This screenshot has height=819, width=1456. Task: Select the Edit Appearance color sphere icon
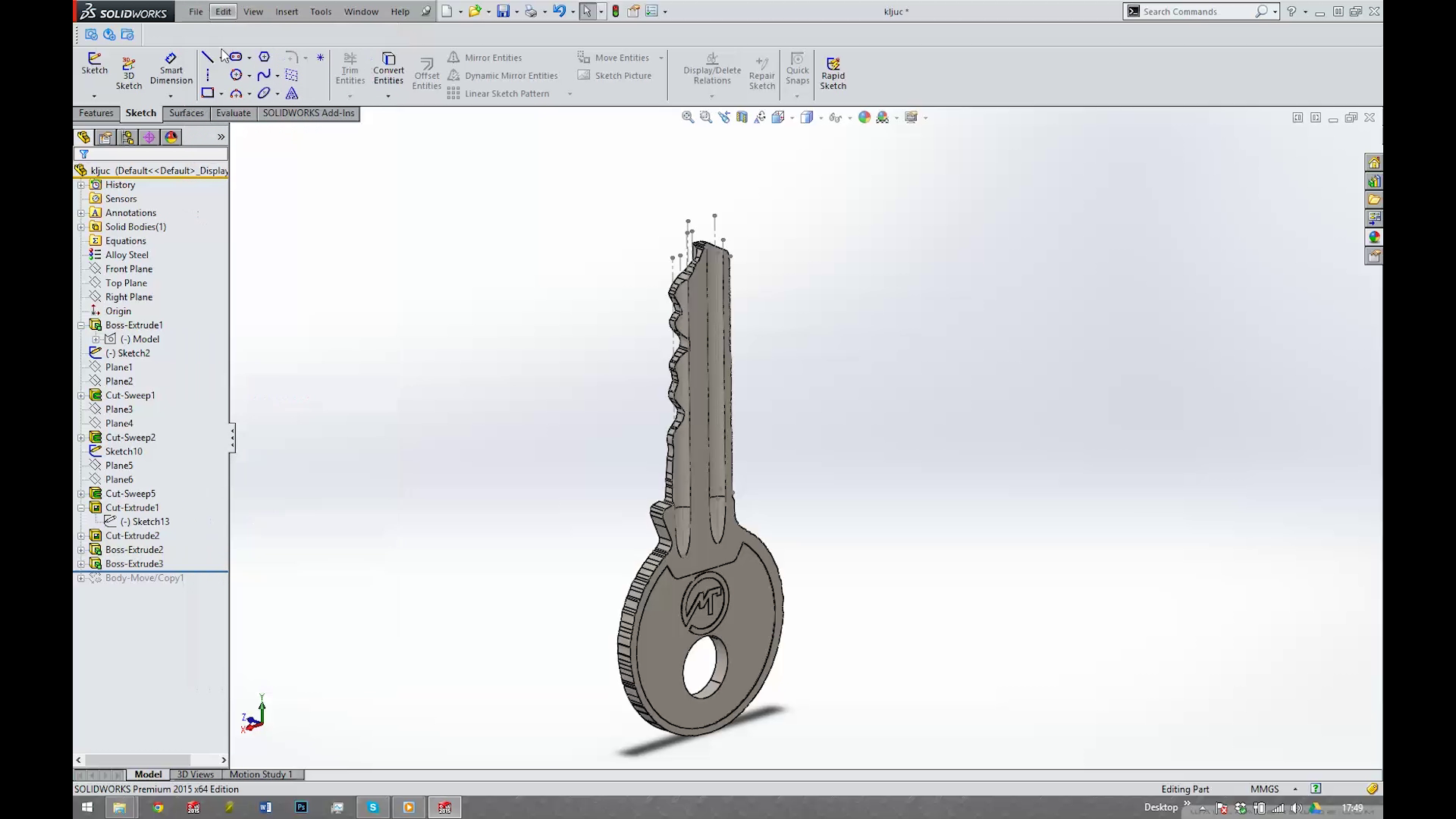click(x=864, y=118)
